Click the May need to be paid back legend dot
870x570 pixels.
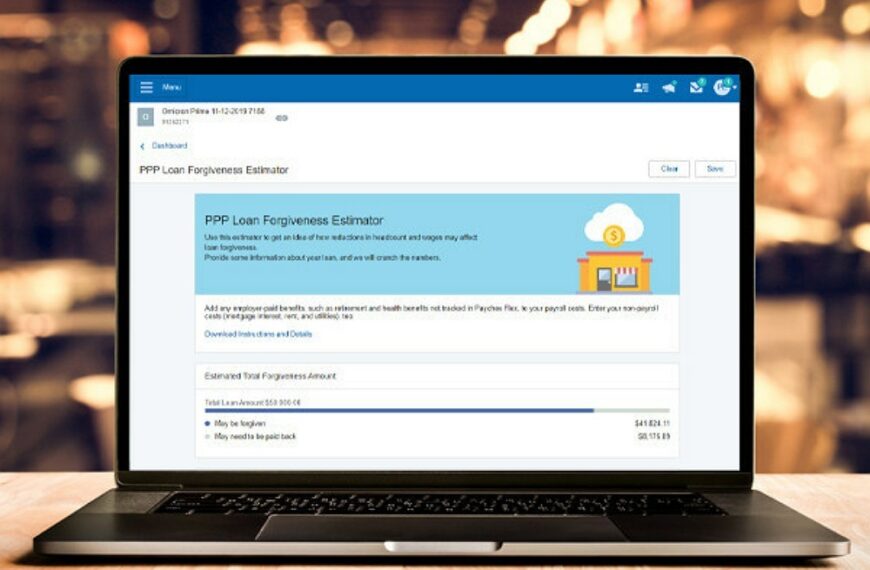[x=208, y=437]
